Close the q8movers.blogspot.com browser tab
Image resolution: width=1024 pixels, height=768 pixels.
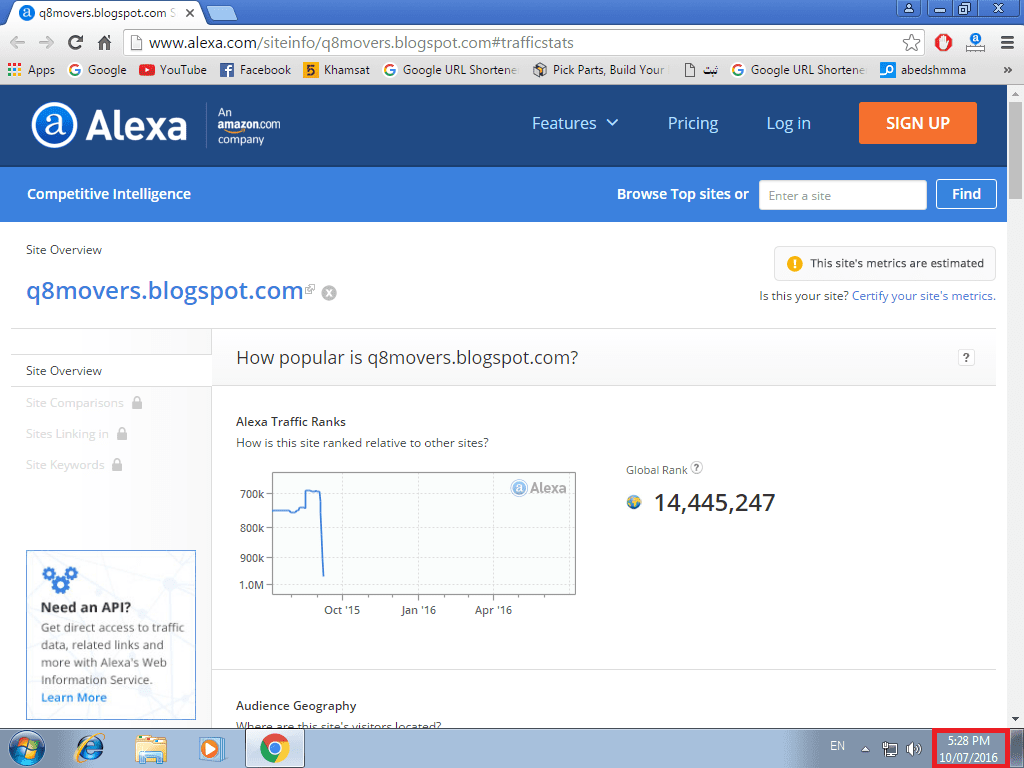click(x=190, y=13)
